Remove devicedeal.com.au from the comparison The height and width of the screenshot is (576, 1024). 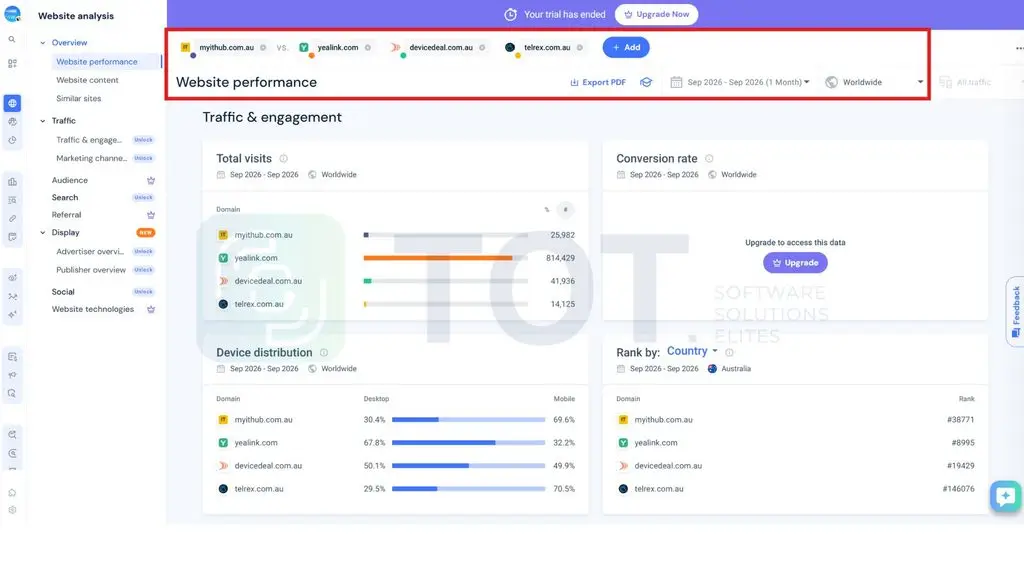[482, 48]
